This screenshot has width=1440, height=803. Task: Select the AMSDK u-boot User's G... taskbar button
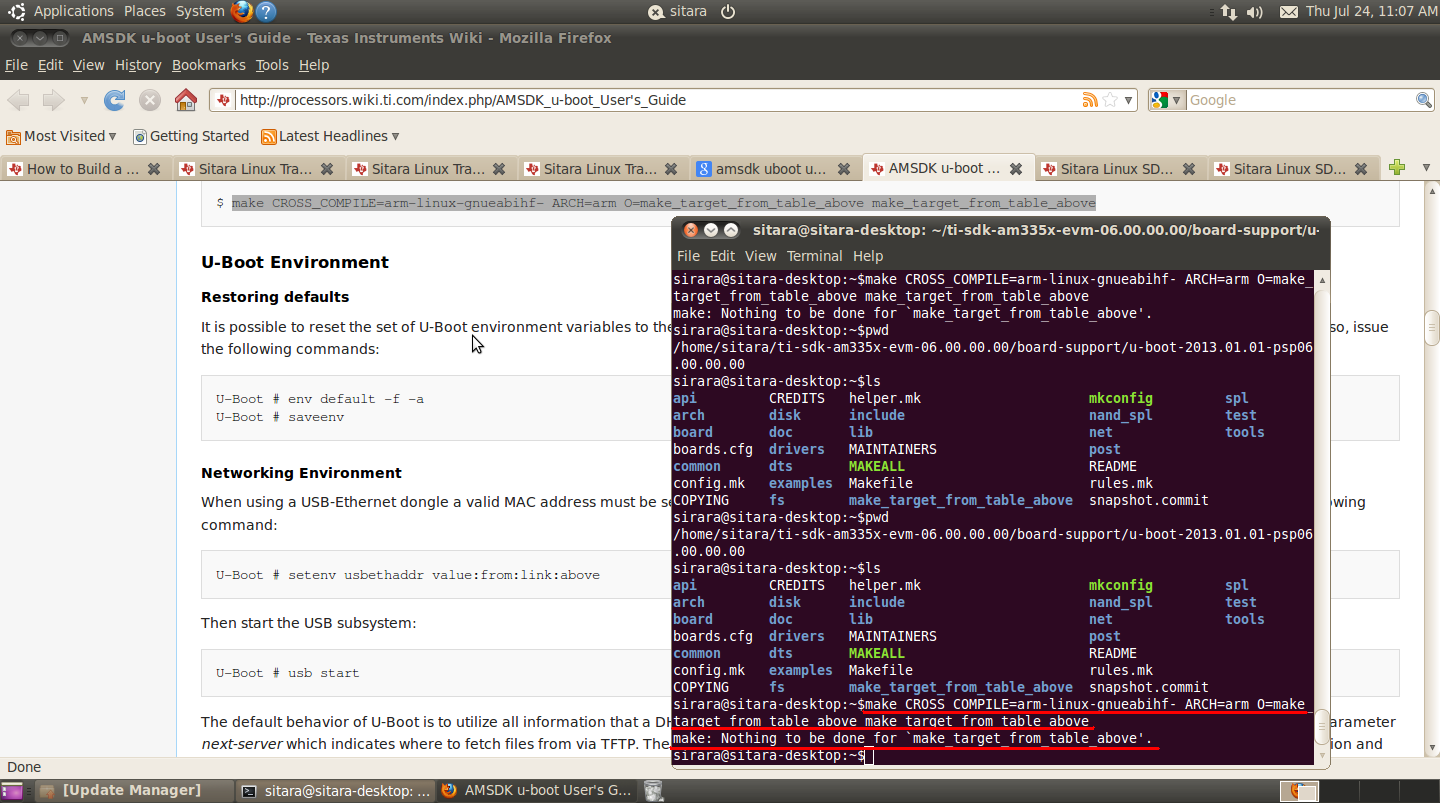click(x=537, y=791)
